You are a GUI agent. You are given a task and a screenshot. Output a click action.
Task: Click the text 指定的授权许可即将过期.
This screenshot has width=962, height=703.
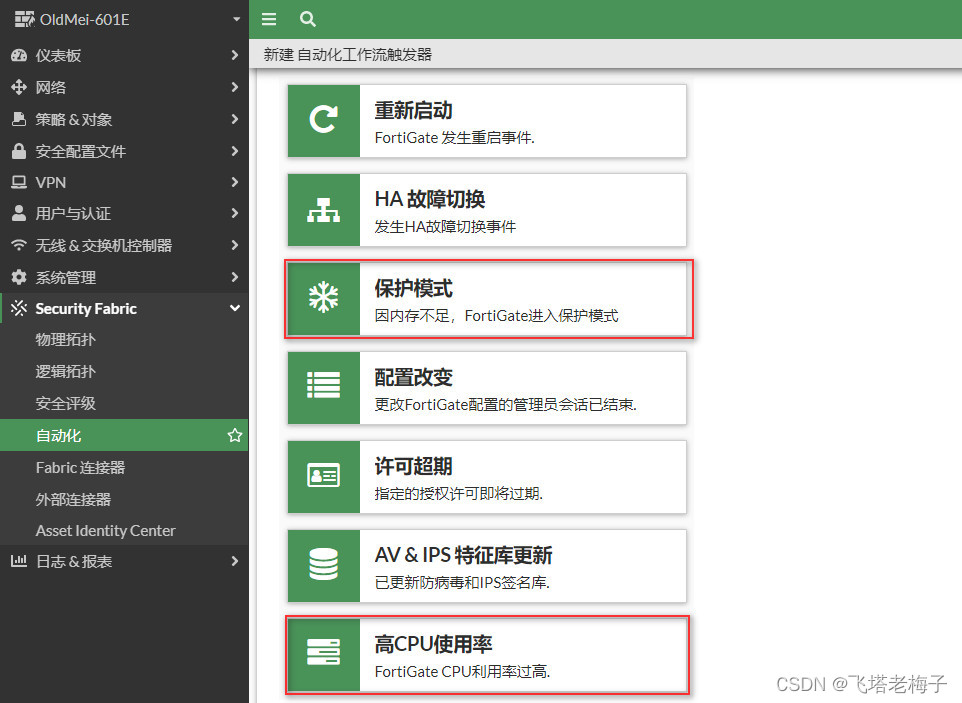click(x=459, y=494)
